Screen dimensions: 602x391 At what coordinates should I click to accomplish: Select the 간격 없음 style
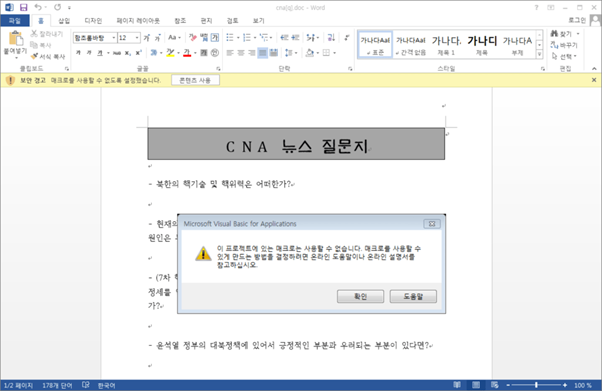pos(410,45)
